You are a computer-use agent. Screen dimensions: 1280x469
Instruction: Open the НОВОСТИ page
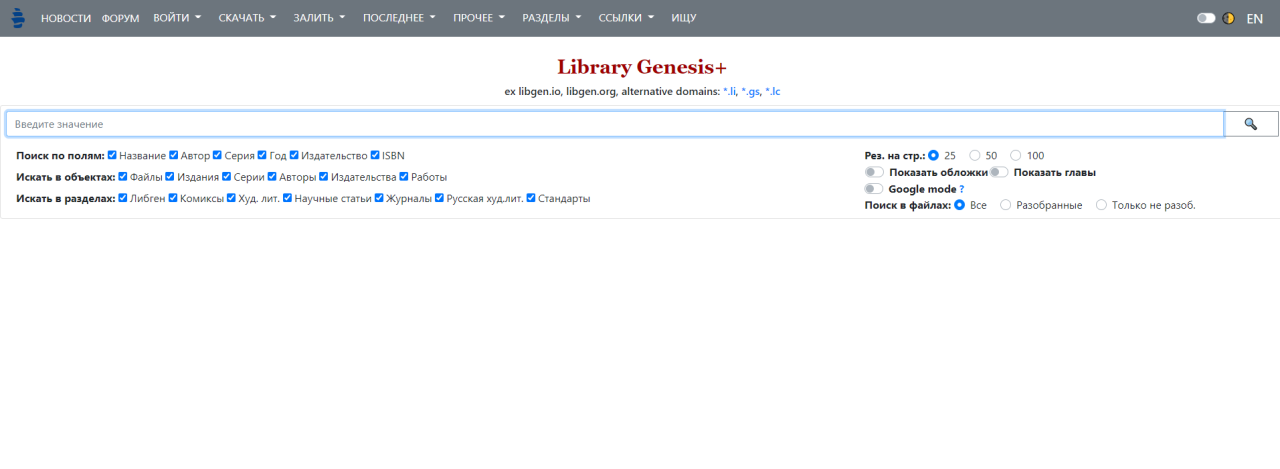point(66,18)
